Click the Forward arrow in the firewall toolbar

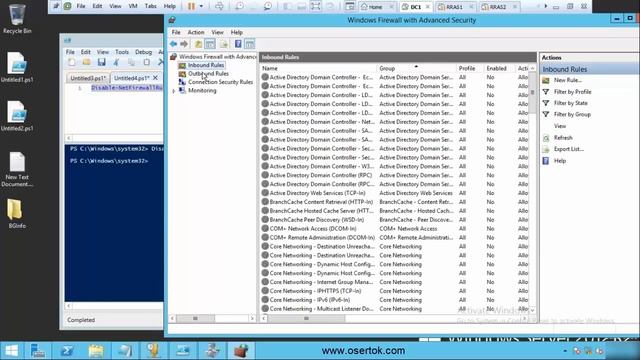click(x=184, y=44)
